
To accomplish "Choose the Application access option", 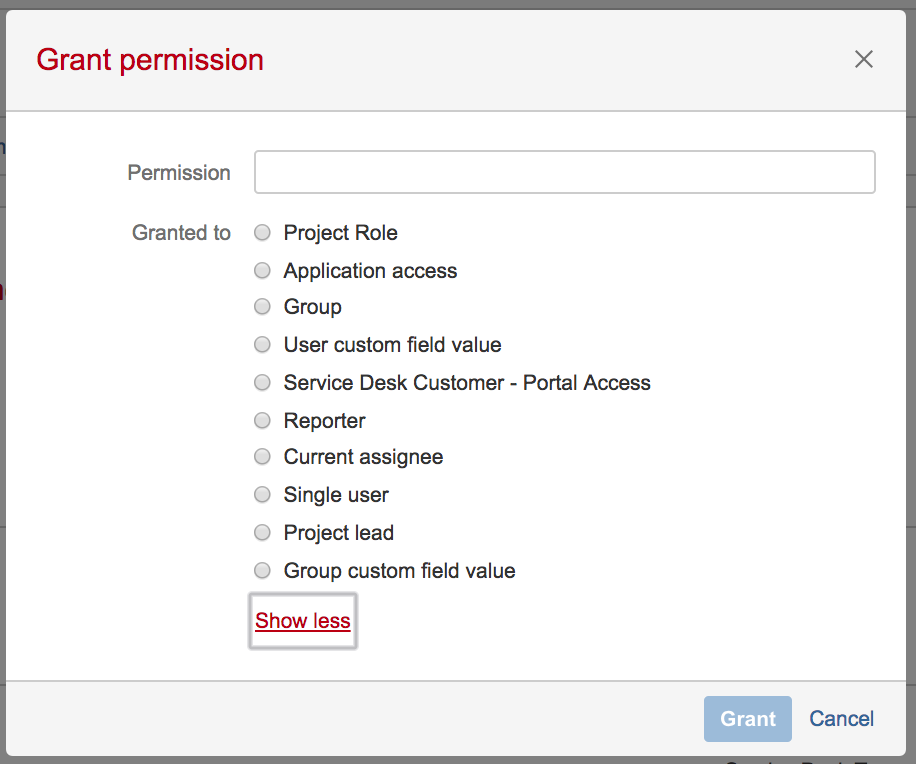I will click(x=262, y=271).
